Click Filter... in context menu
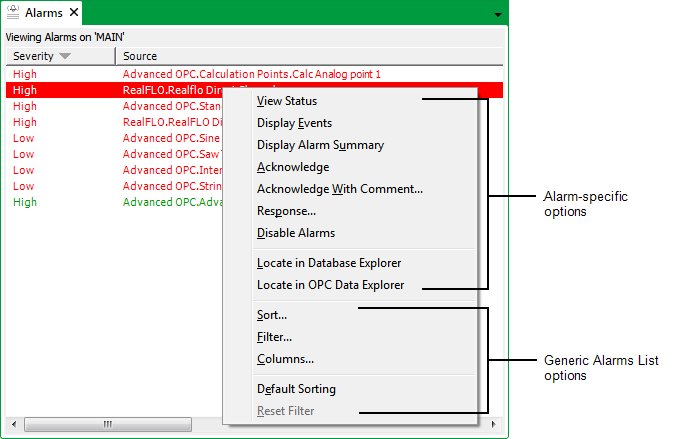 click(274, 337)
